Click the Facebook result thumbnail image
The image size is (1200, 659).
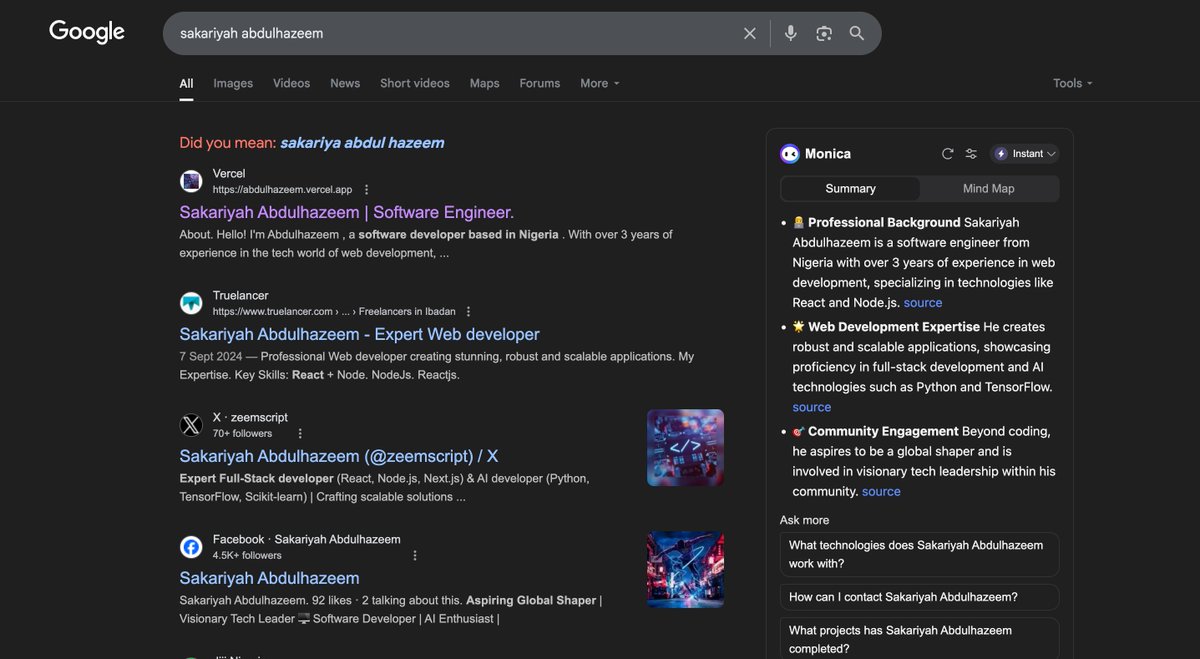685,570
